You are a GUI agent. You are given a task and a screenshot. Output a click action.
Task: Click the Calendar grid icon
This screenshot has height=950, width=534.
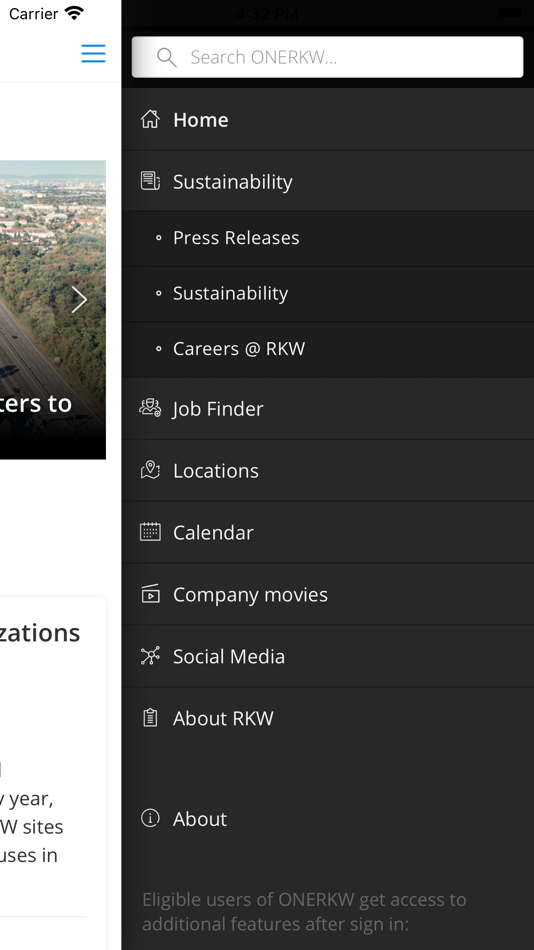pyautogui.click(x=150, y=532)
